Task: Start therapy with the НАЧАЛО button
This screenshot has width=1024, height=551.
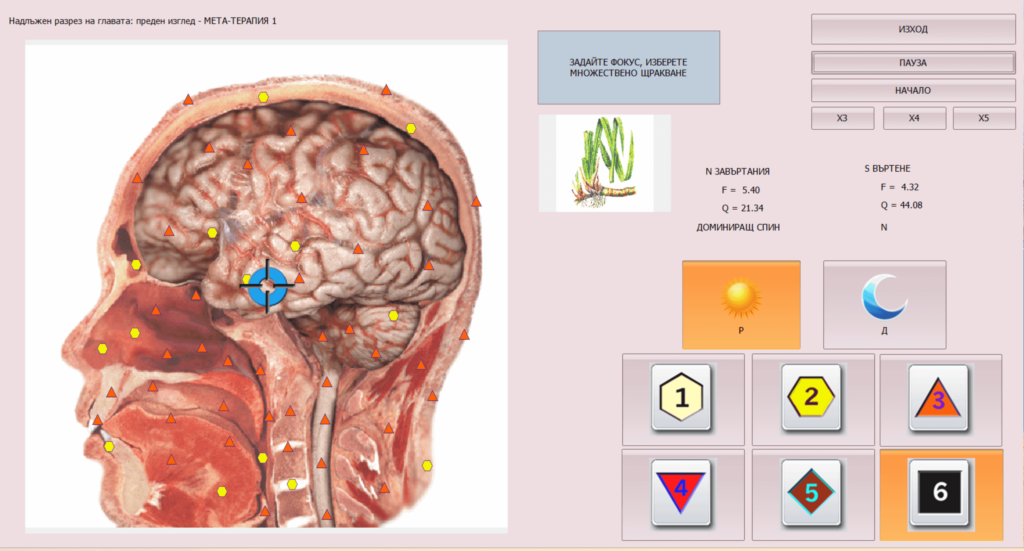Action: tap(913, 90)
